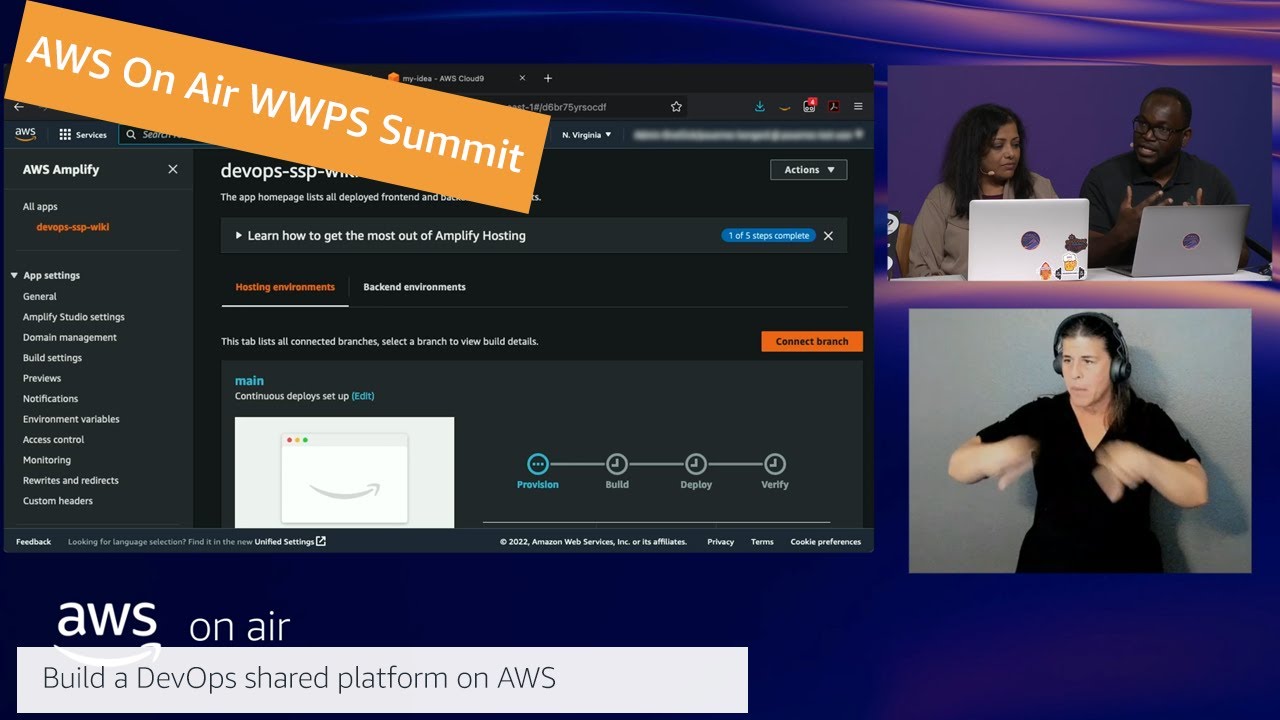Click the Connect branch button
Viewport: 1280px width, 720px height.
pyautogui.click(x=812, y=341)
